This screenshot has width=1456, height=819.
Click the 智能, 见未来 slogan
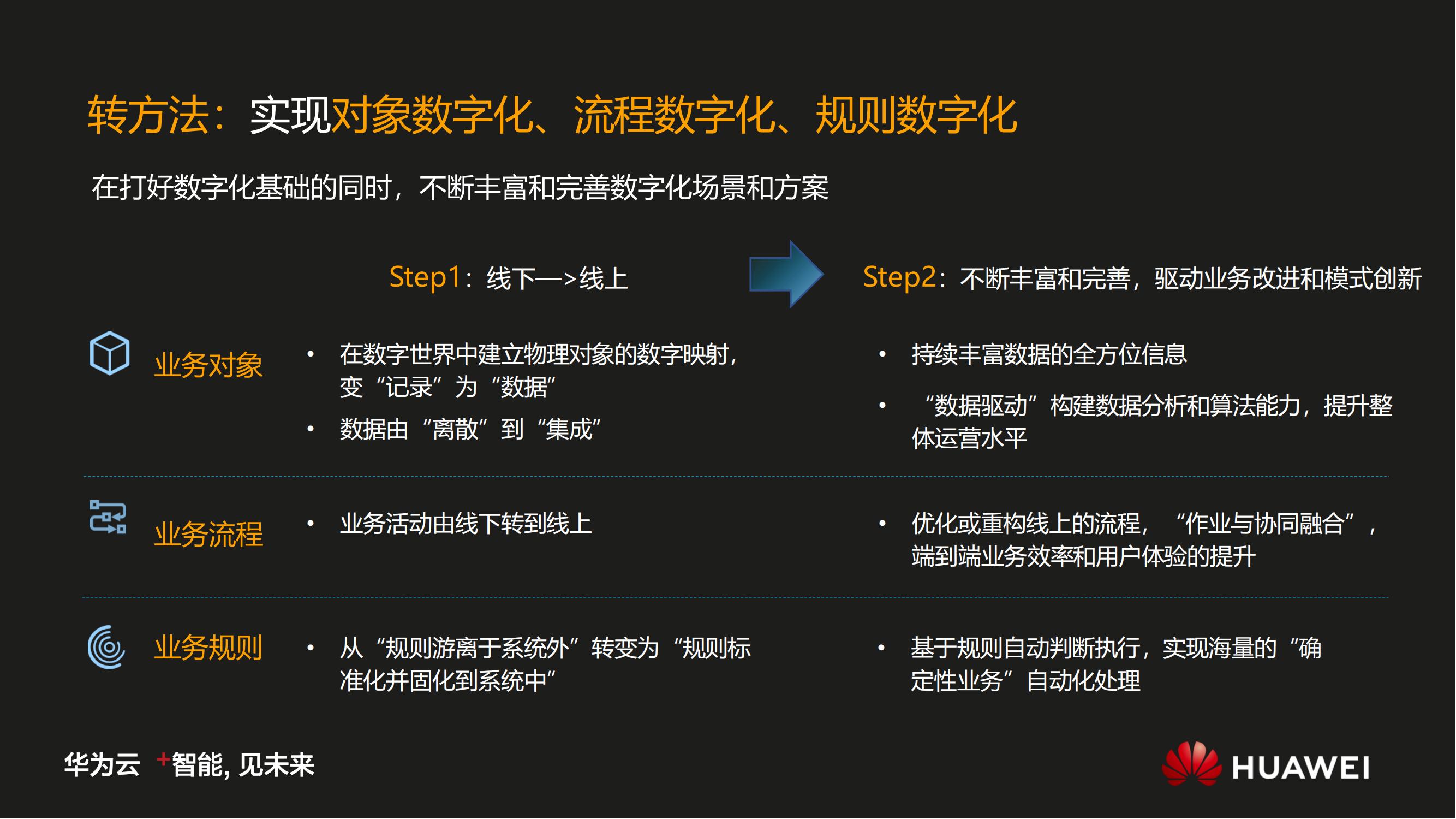tap(243, 766)
